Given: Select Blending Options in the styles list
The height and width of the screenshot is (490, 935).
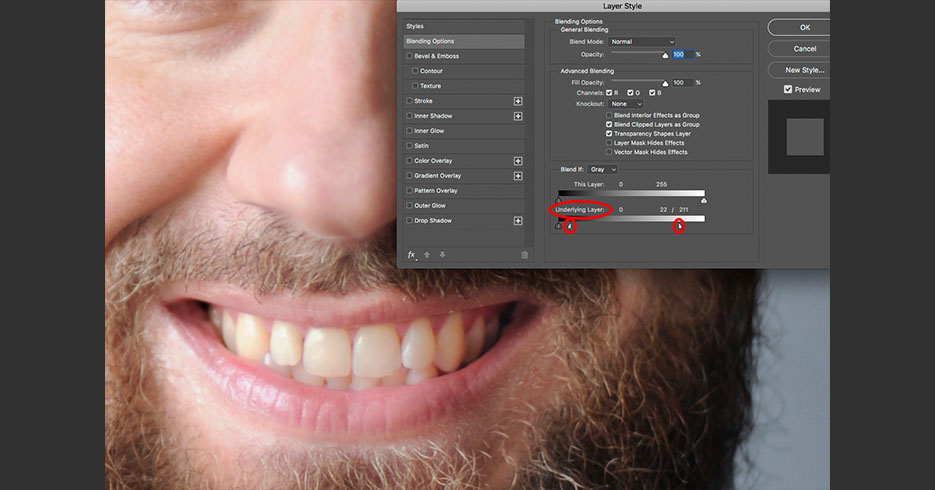Looking at the screenshot, I should (x=463, y=41).
